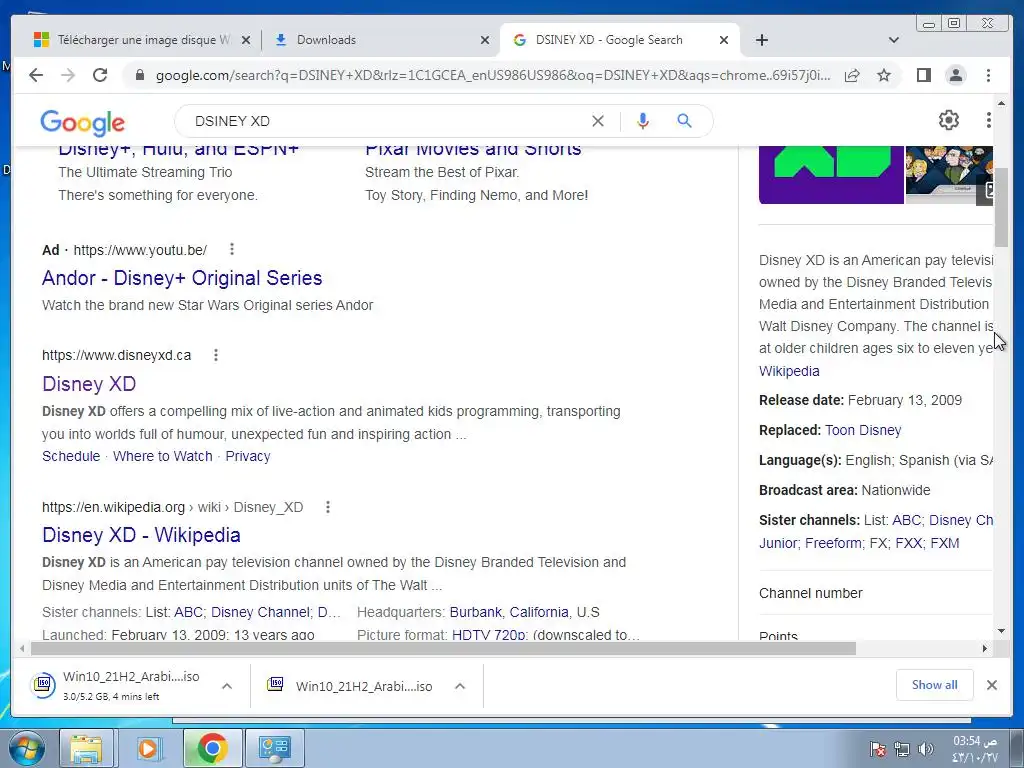Open Wikipedia link in knowledge panel
This screenshot has height=768, width=1024.
tap(789, 370)
